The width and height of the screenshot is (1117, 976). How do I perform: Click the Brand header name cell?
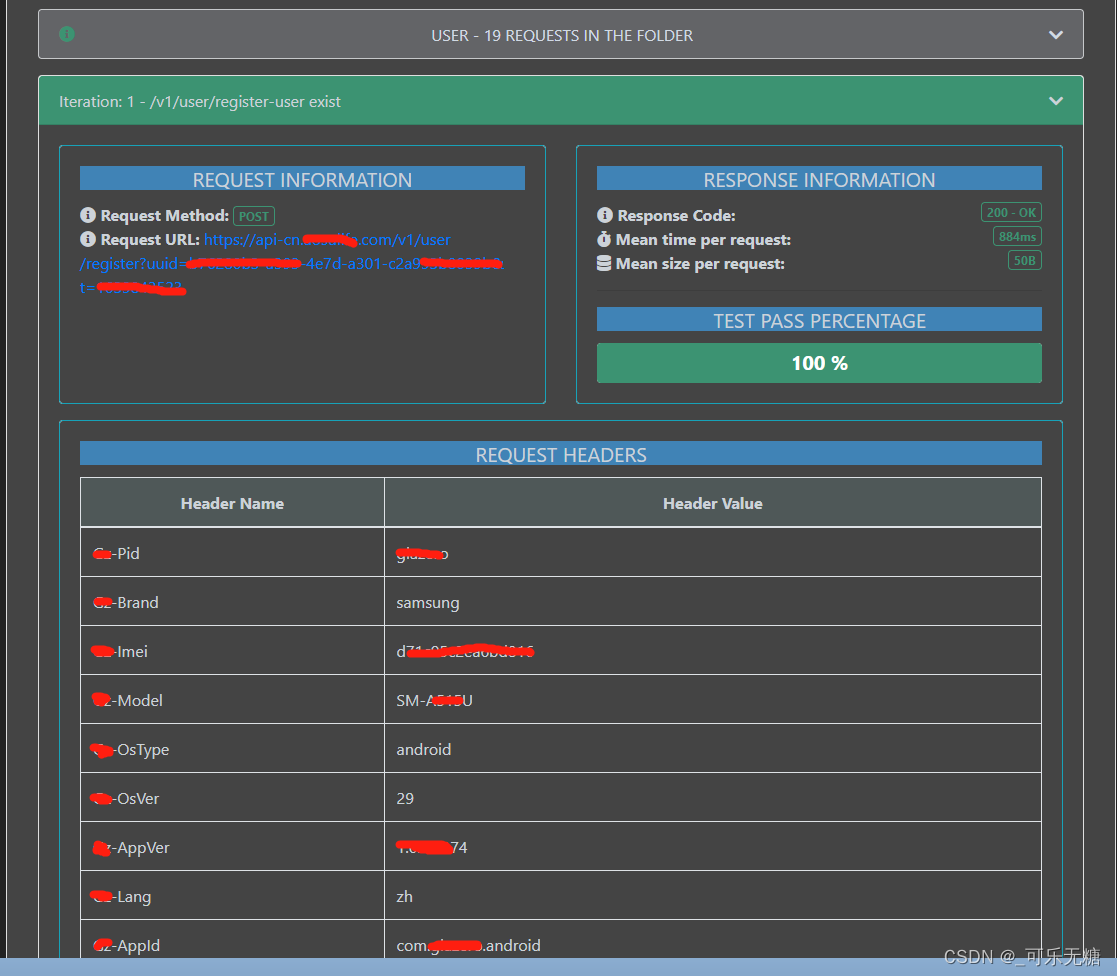coord(232,602)
